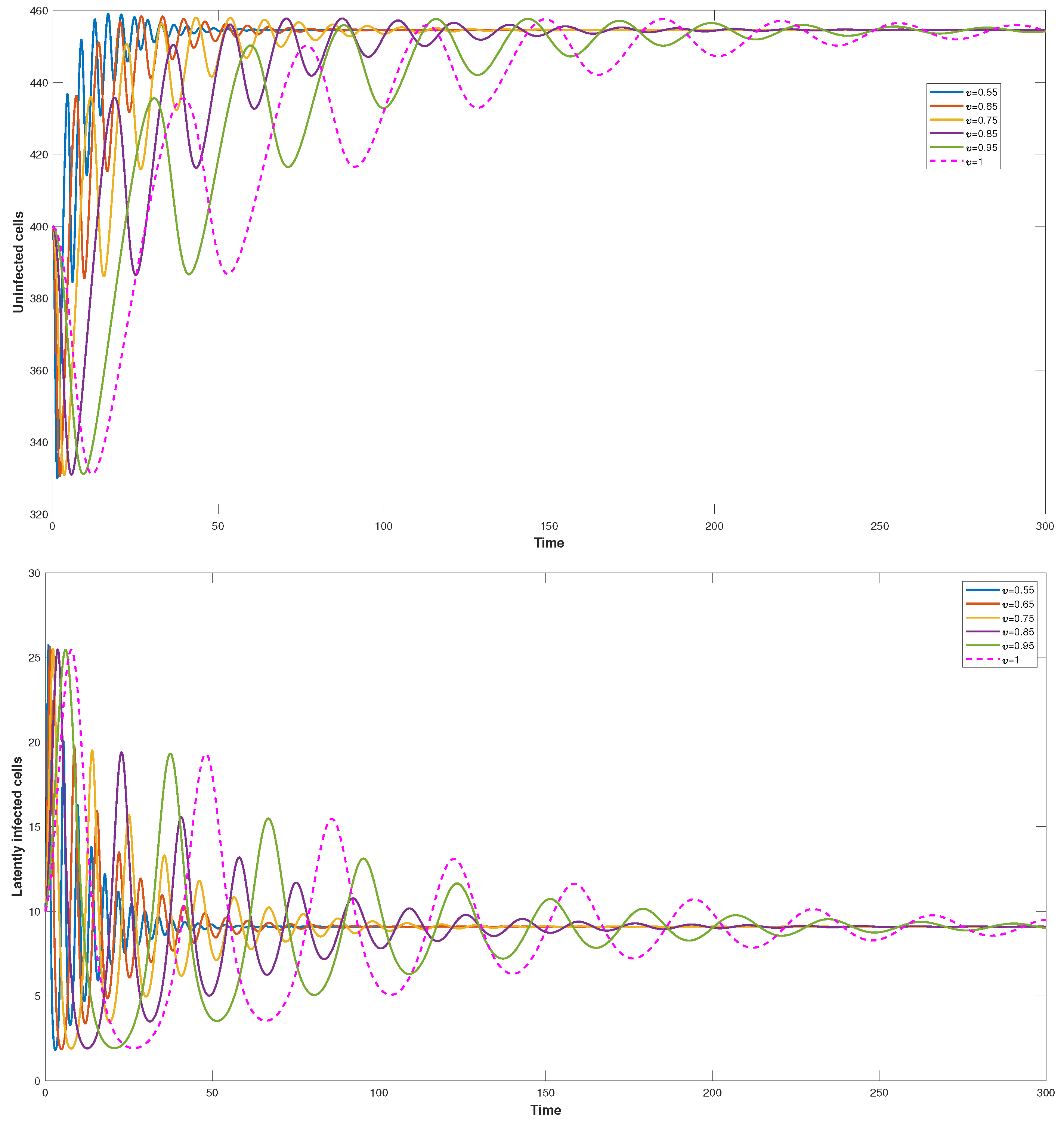Click the purple line sample in top legend
1064x1122 pixels.
pos(946,134)
